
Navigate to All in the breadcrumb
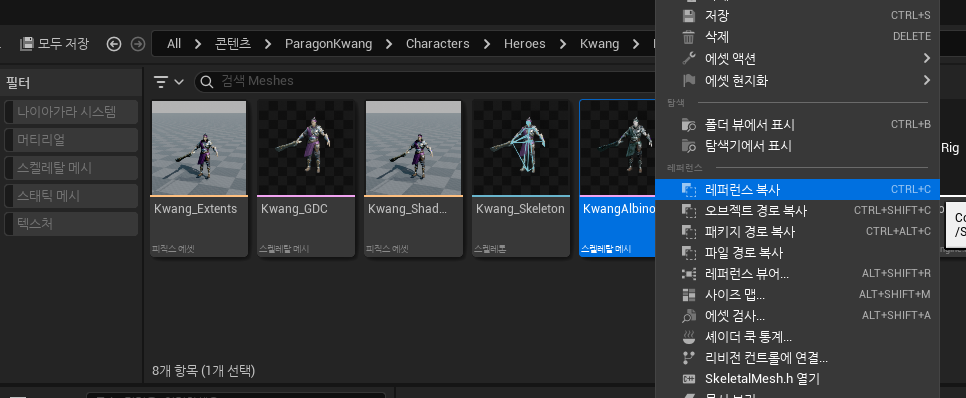[174, 44]
